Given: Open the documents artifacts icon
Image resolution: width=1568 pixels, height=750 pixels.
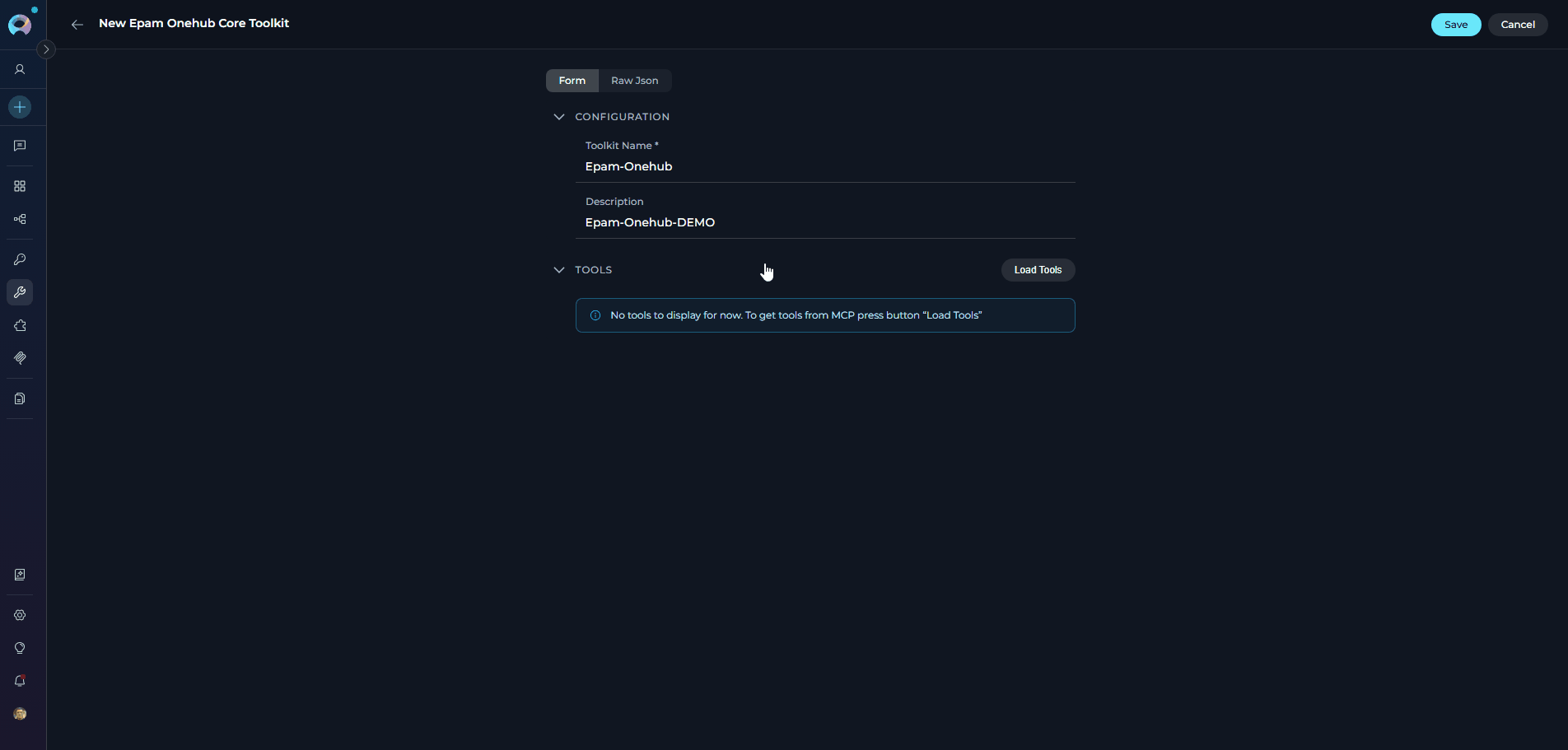Looking at the screenshot, I should tap(20, 398).
